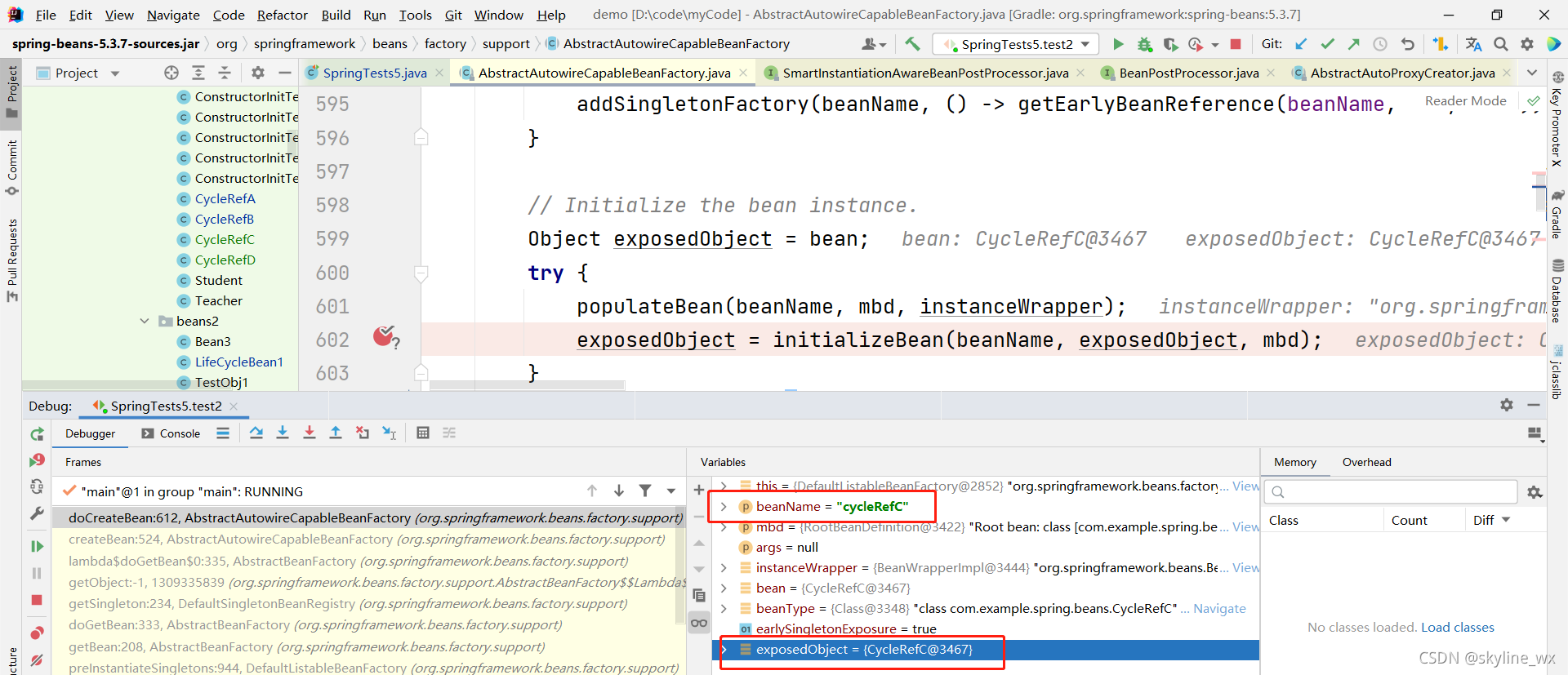Open Search Everywhere magnifier icon
The width and height of the screenshot is (1568, 675).
[x=1501, y=44]
